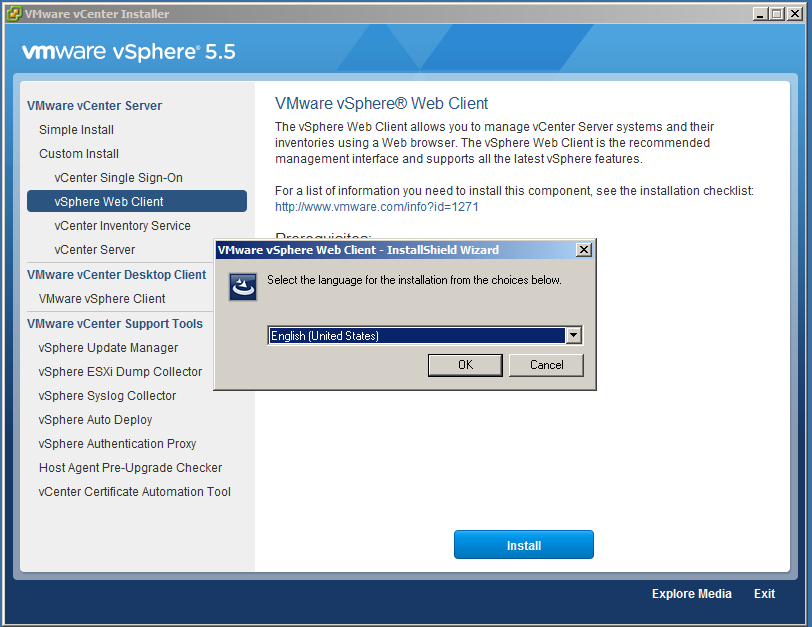Click Exit at bottom right

(764, 594)
